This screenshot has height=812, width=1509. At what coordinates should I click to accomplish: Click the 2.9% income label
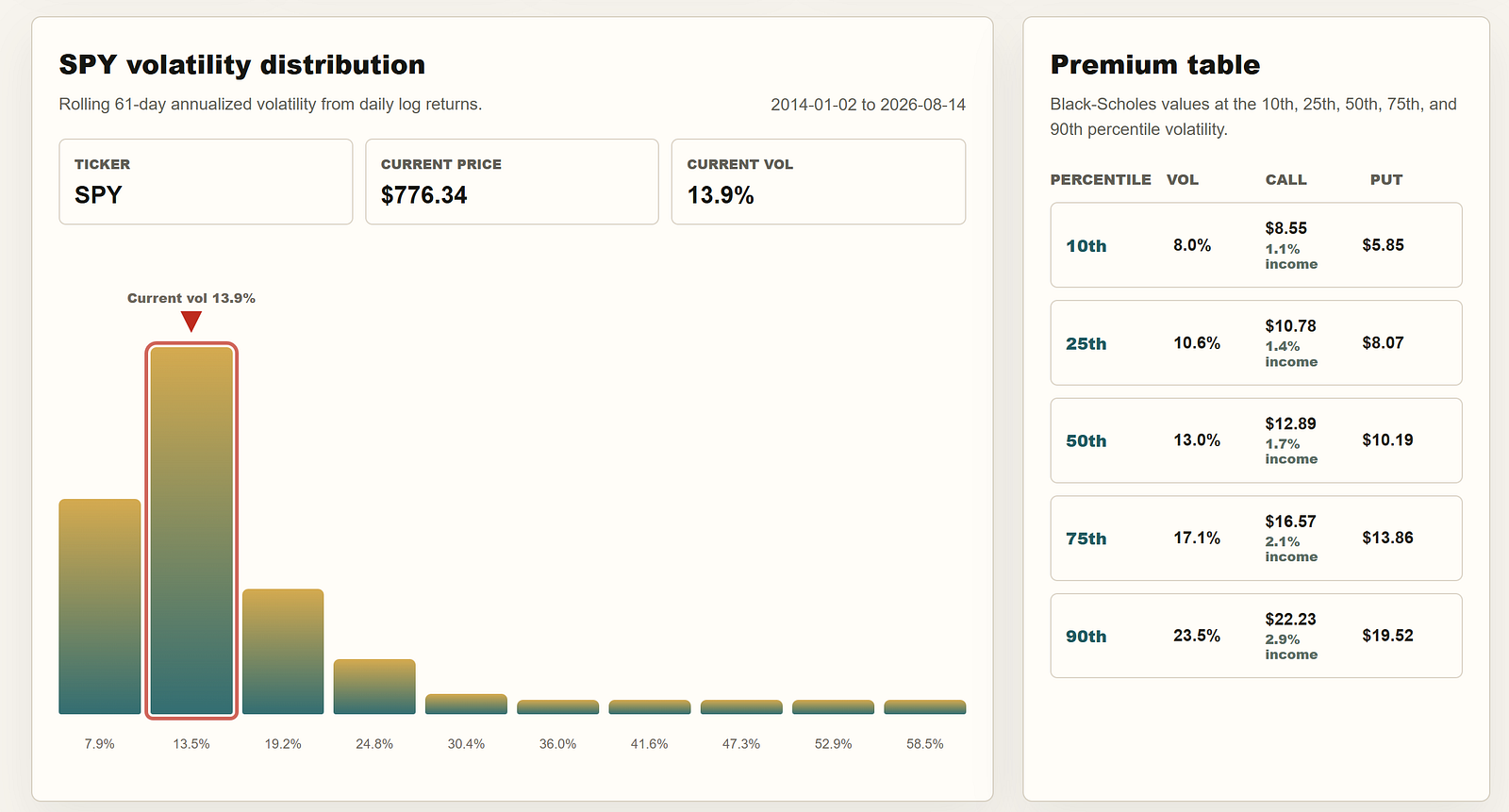1291,647
